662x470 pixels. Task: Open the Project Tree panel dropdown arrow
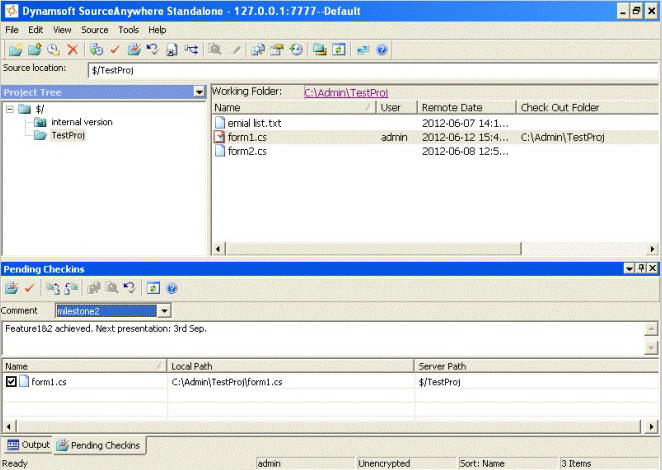[200, 92]
